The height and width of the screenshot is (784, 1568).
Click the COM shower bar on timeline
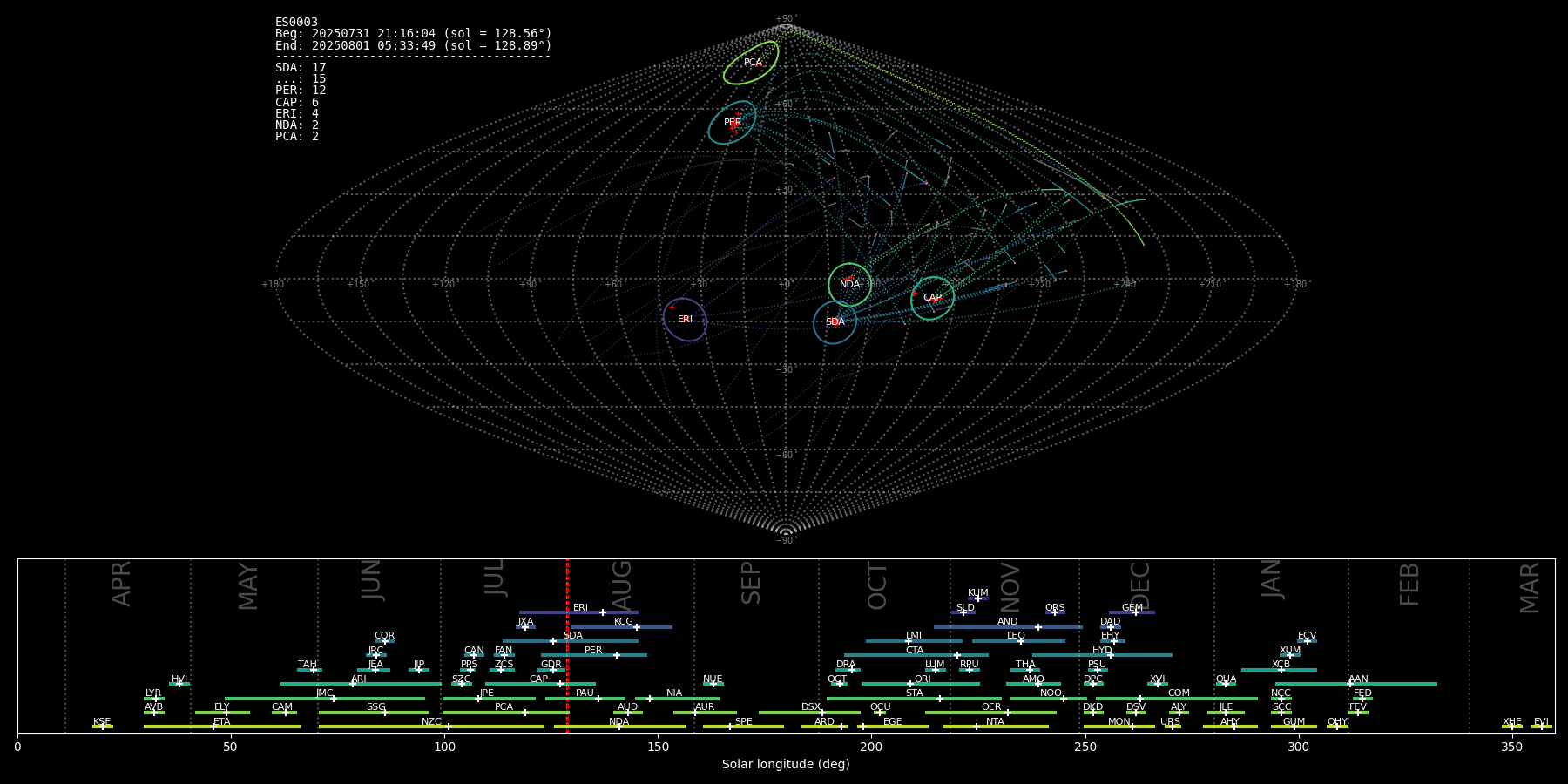[x=1177, y=699]
